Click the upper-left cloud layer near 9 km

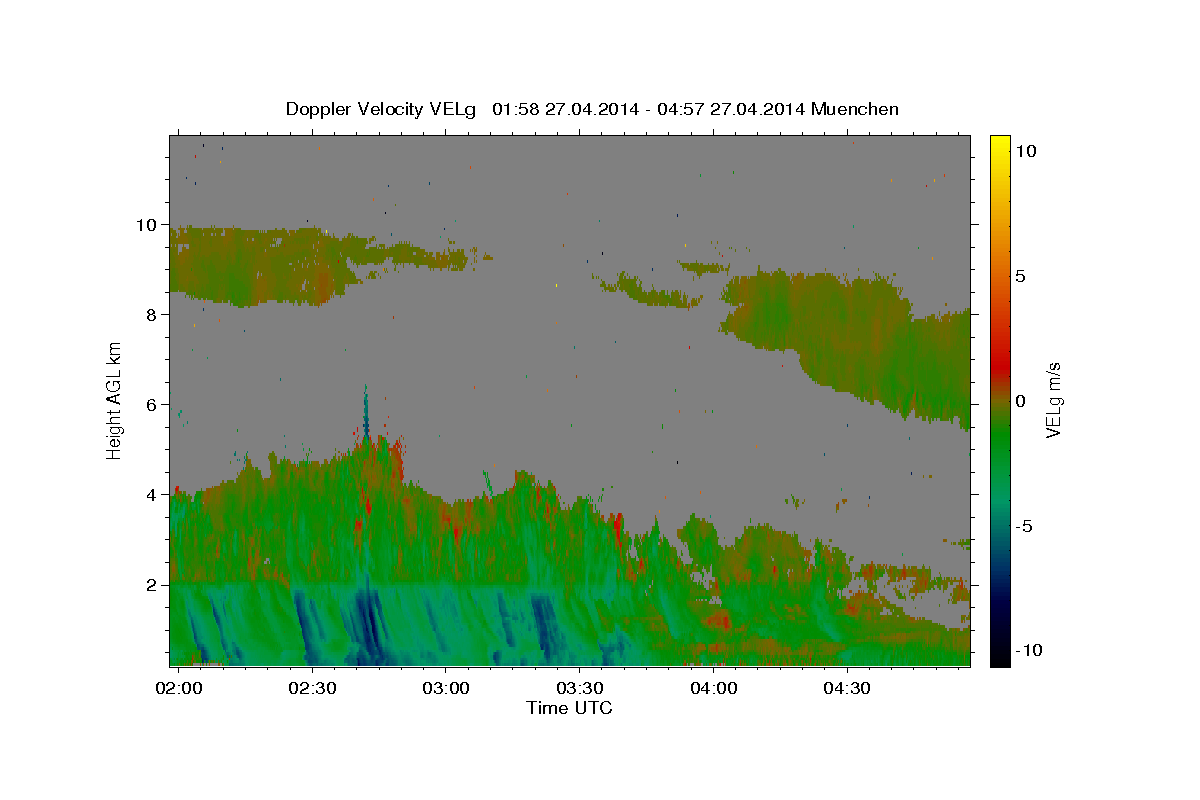[260, 265]
